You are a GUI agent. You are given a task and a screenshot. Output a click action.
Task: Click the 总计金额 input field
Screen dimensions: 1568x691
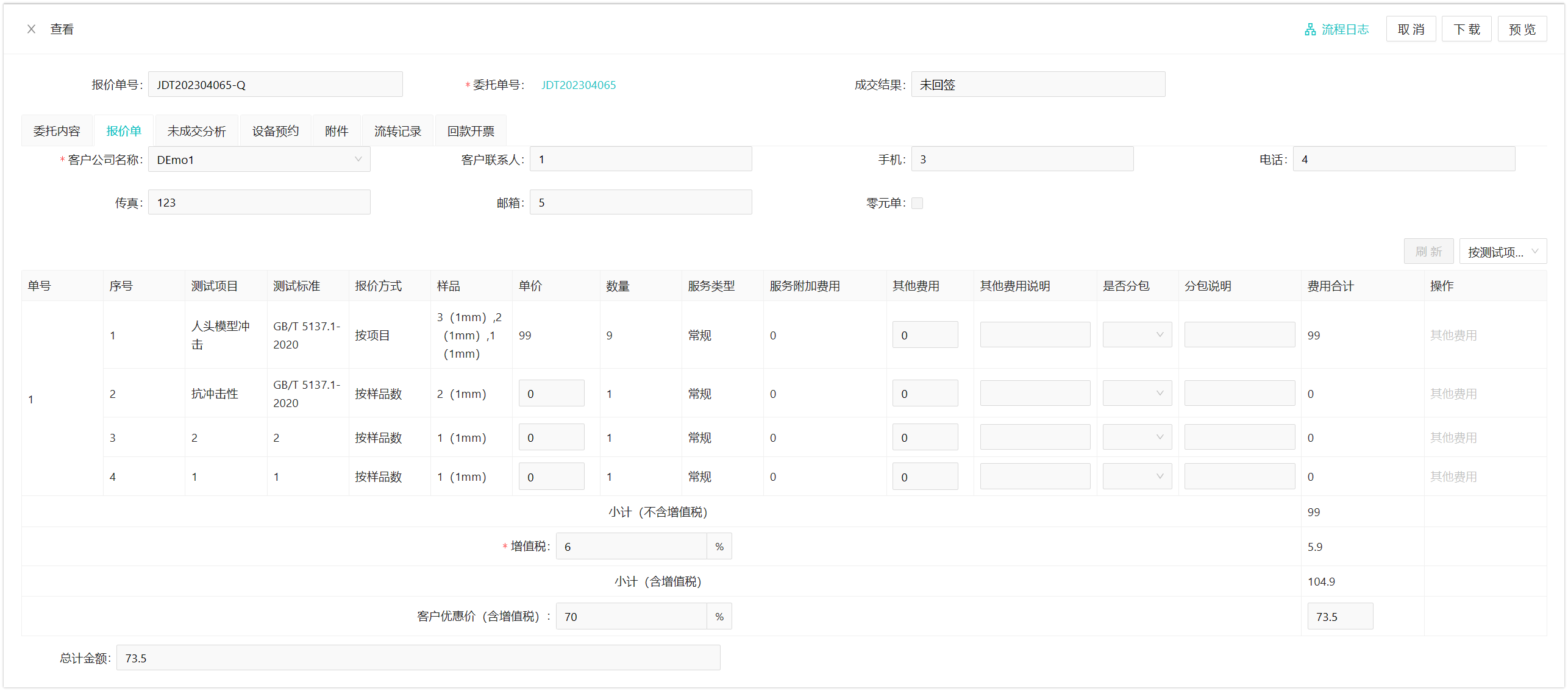(418, 658)
